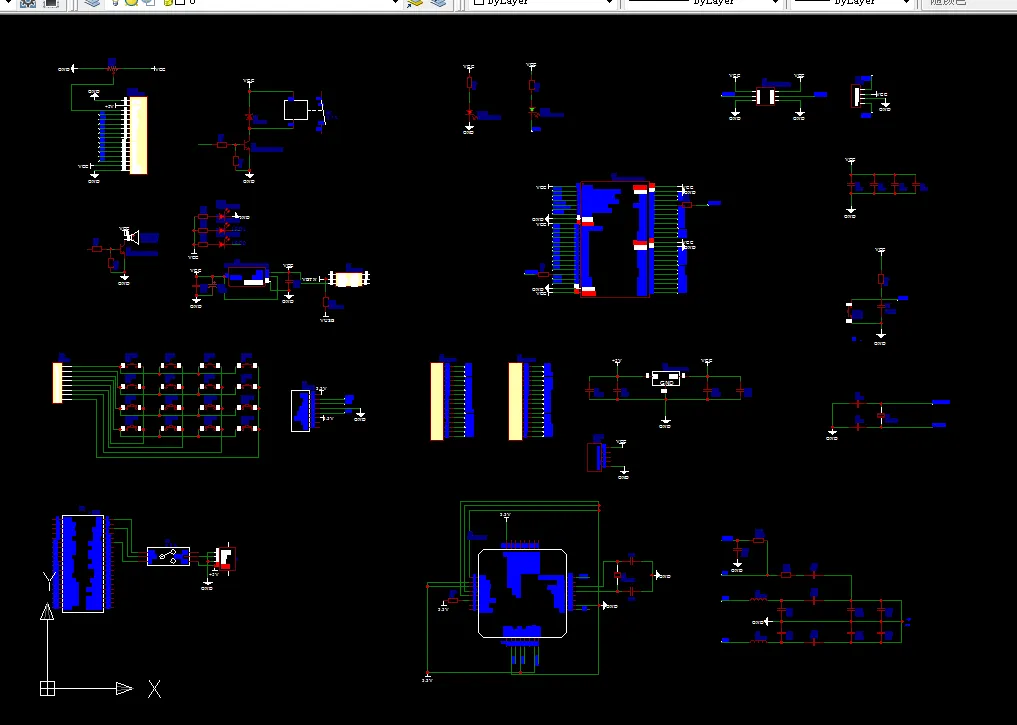Click the Layer Previous icon
The image size is (1017, 725).
[438, 3]
